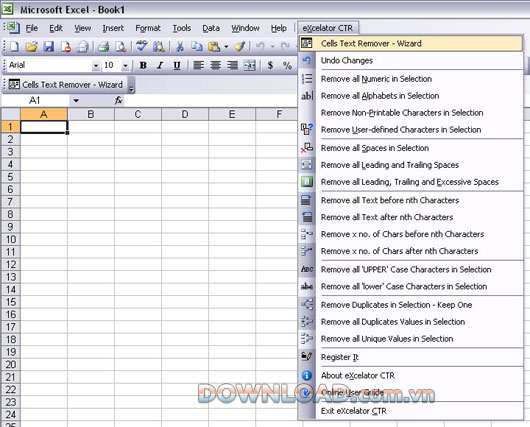Choose Remove all Leading and Trailing Spaces
This screenshot has height=427, width=530.
[x=411, y=165]
